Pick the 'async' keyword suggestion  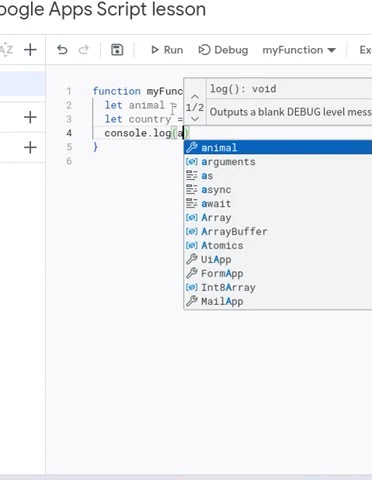(278, 190)
